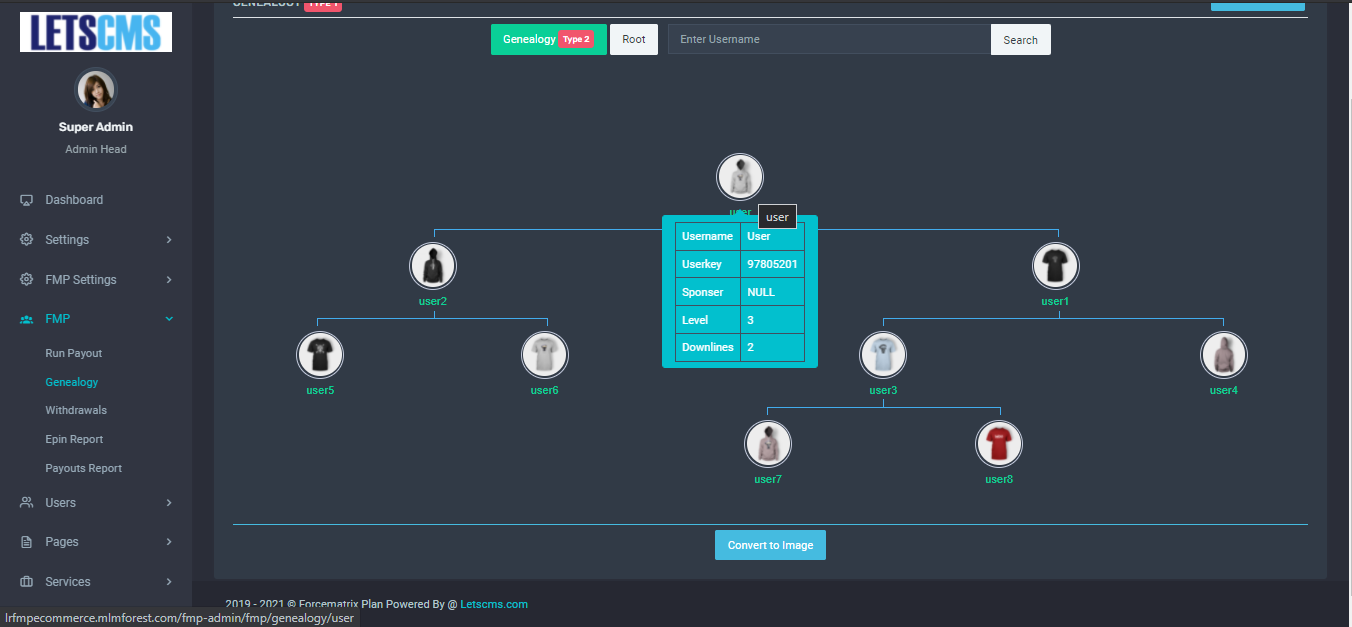Viewport: 1352px width, 627px height.
Task: Open Run Payout menu item
Action: pos(74,353)
